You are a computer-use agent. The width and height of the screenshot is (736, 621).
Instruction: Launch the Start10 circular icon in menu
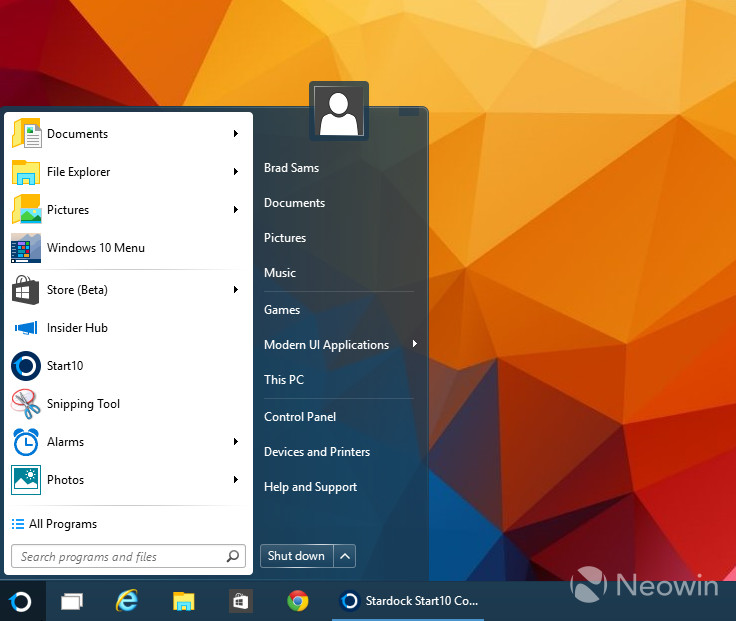26,366
